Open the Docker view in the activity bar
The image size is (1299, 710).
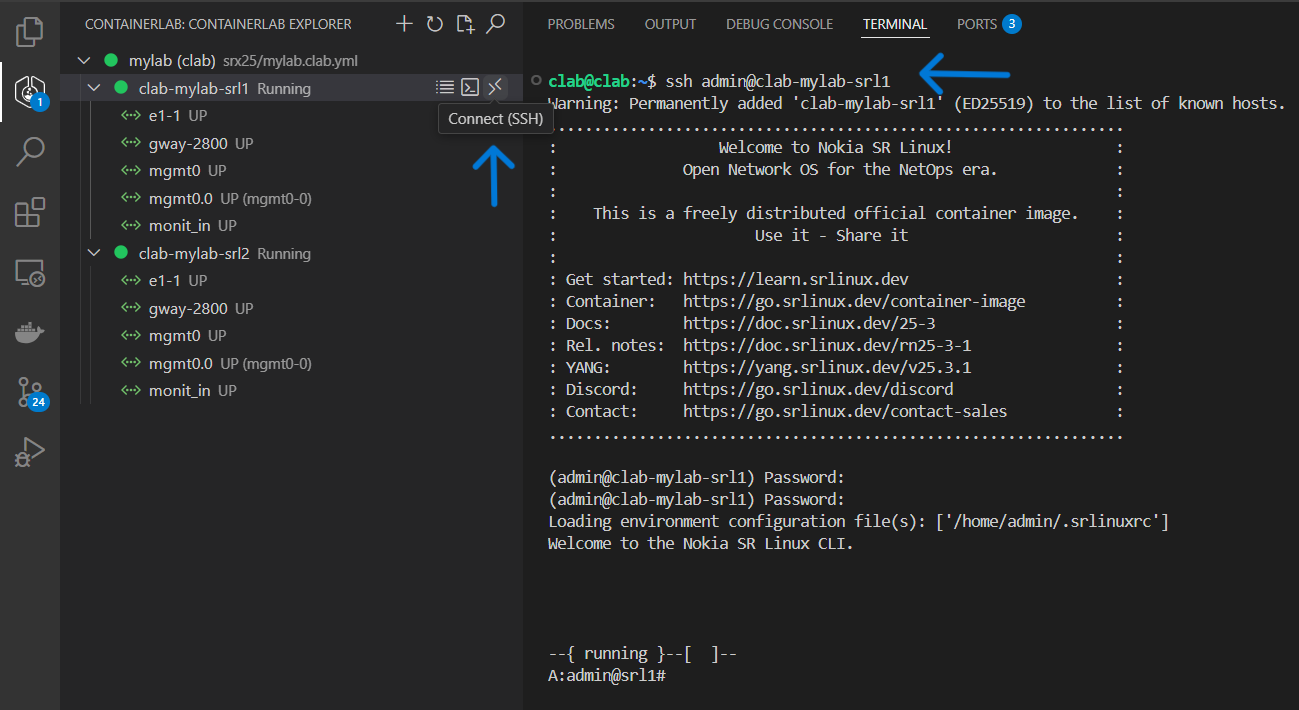(30, 333)
